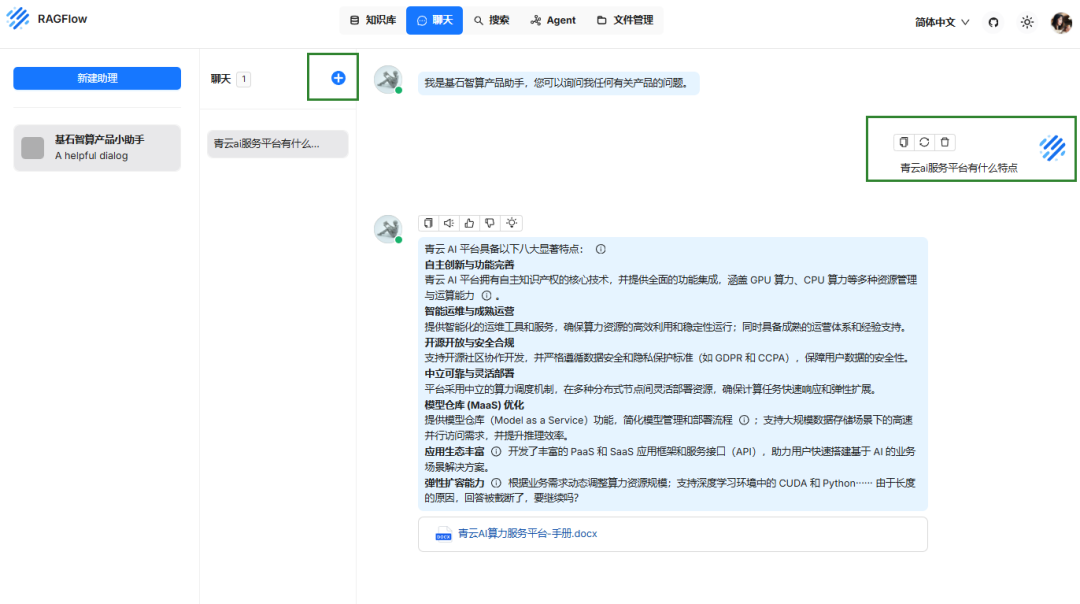The image size is (1080, 604).
Task: Open reference info icon after 弹性扩容能力
Action: pyautogui.click(x=496, y=483)
